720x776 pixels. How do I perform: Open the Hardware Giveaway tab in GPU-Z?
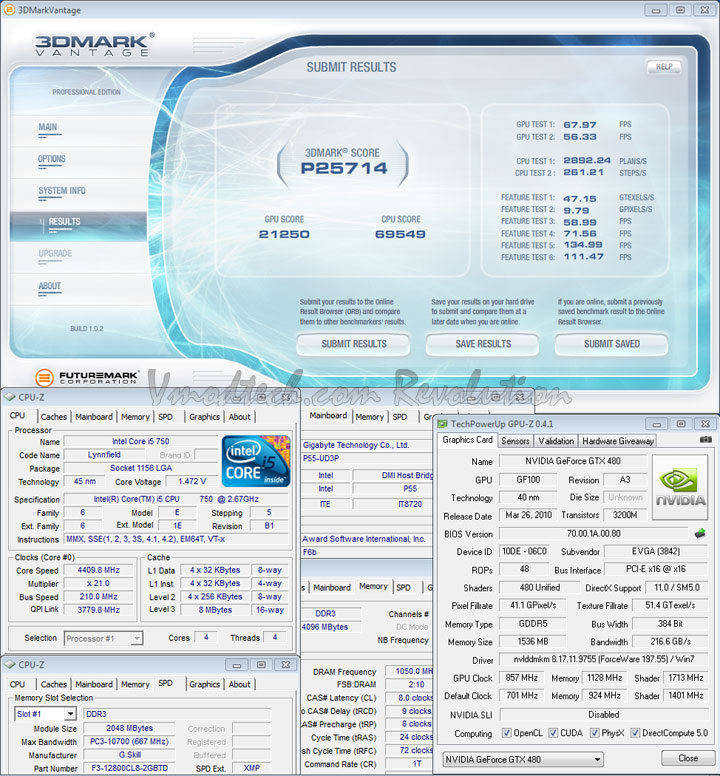[618, 441]
